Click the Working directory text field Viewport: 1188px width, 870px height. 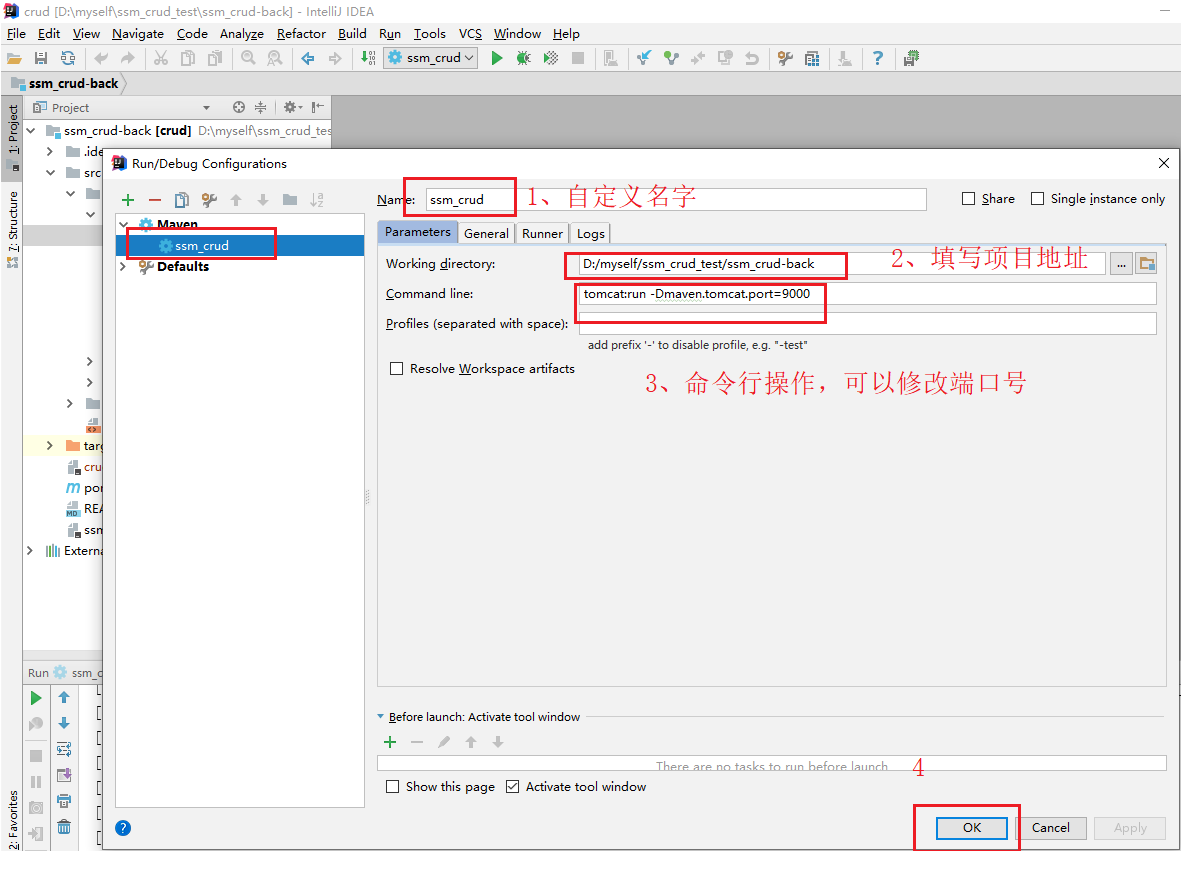(842, 264)
